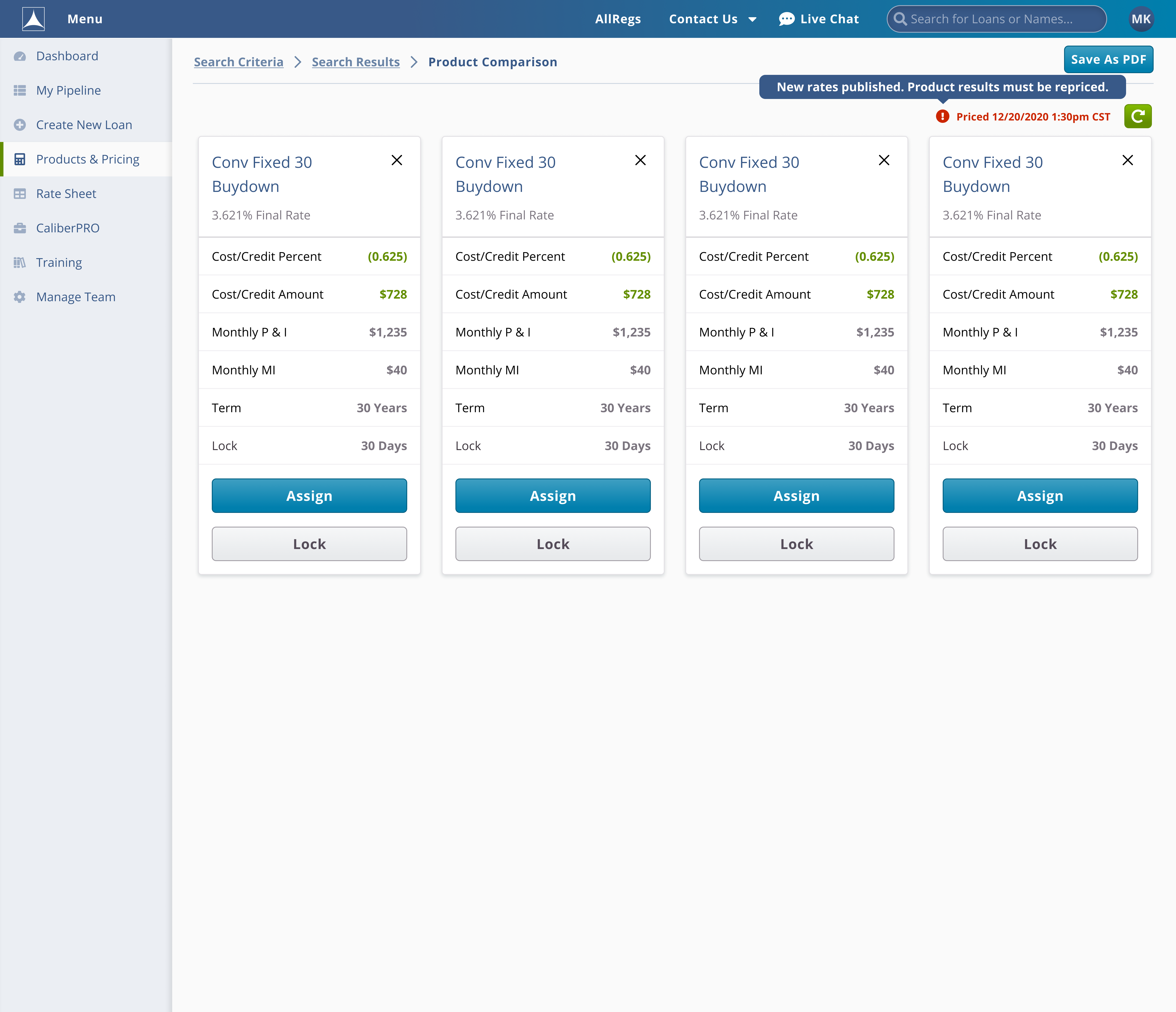
Task: Focus the loans or names search field
Action: click(999, 19)
